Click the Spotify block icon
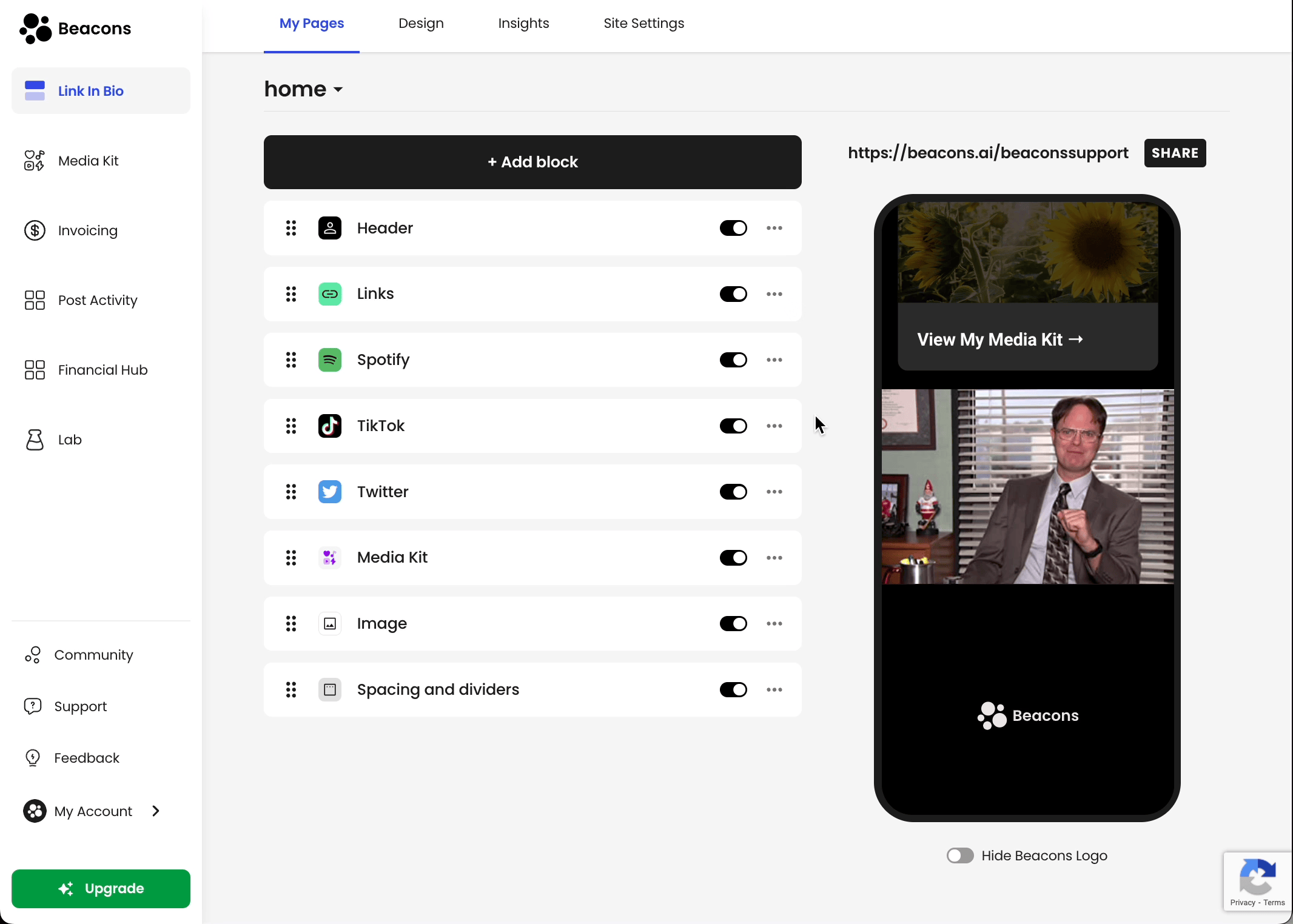 click(x=330, y=360)
